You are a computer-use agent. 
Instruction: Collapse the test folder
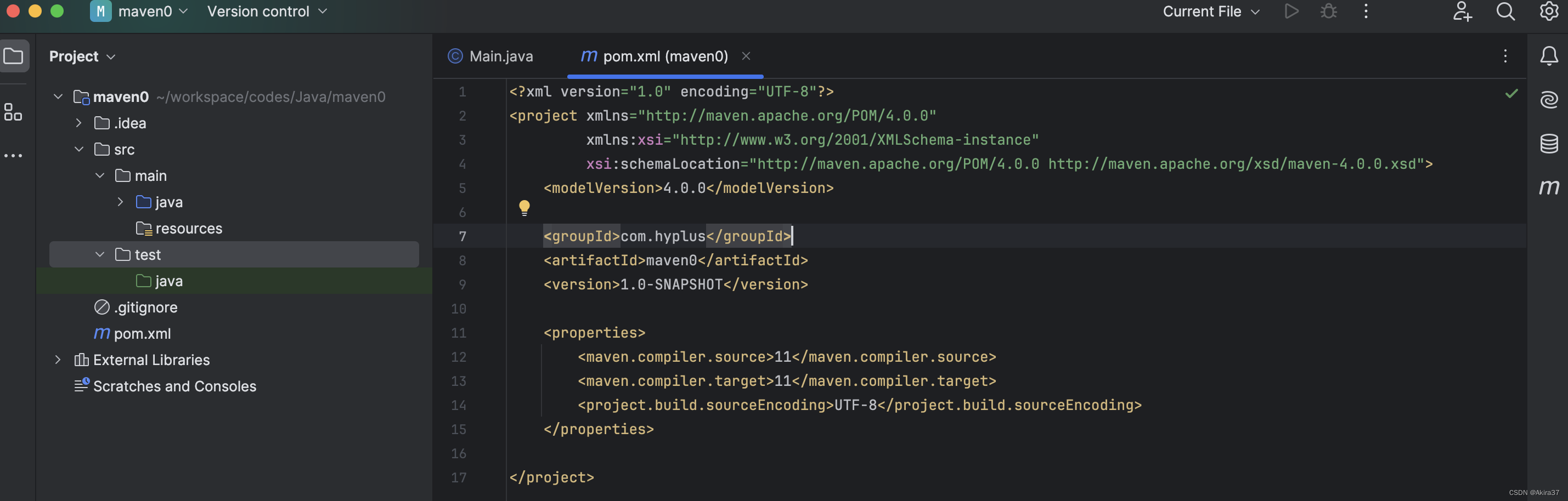[x=100, y=254]
